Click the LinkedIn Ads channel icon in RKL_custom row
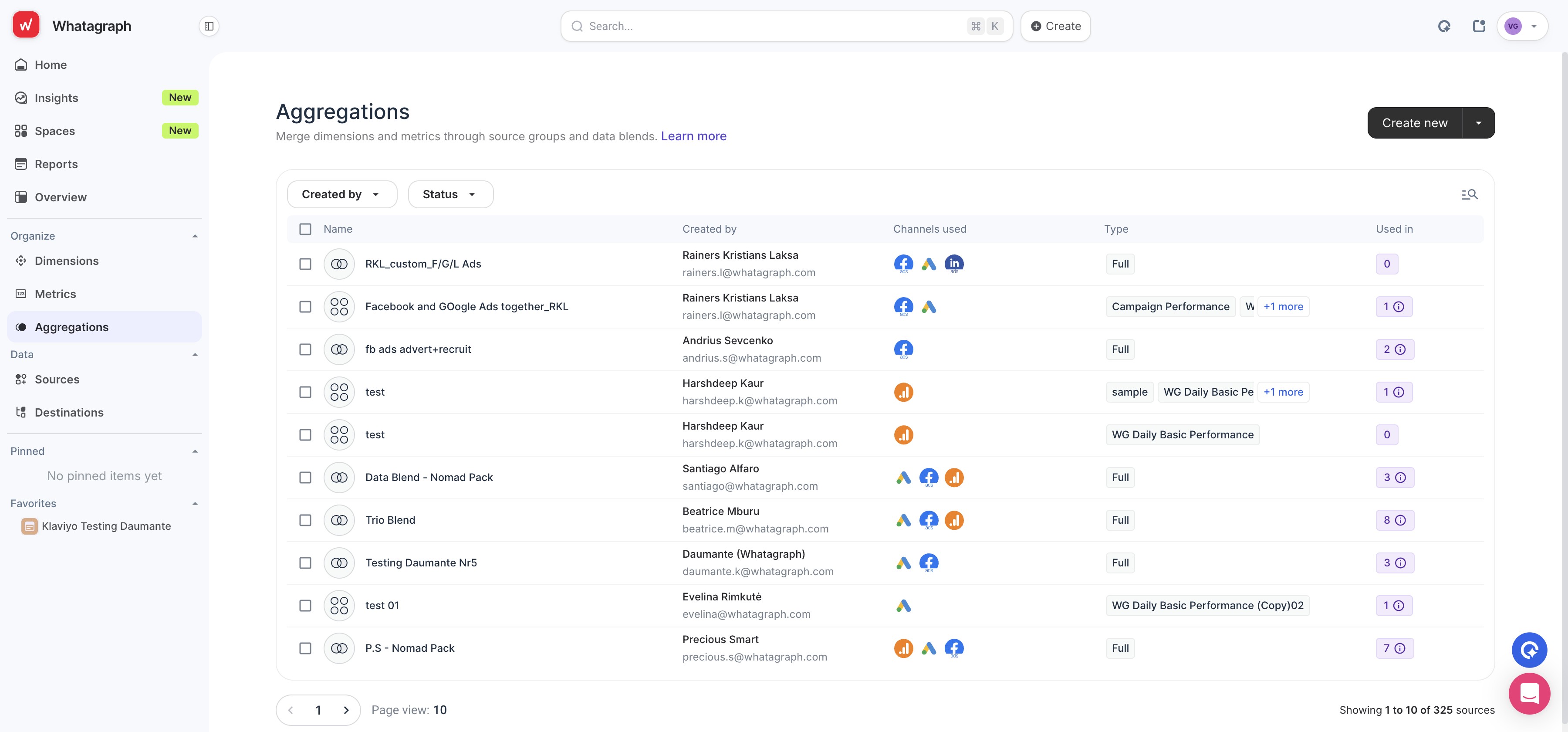 tap(954, 264)
